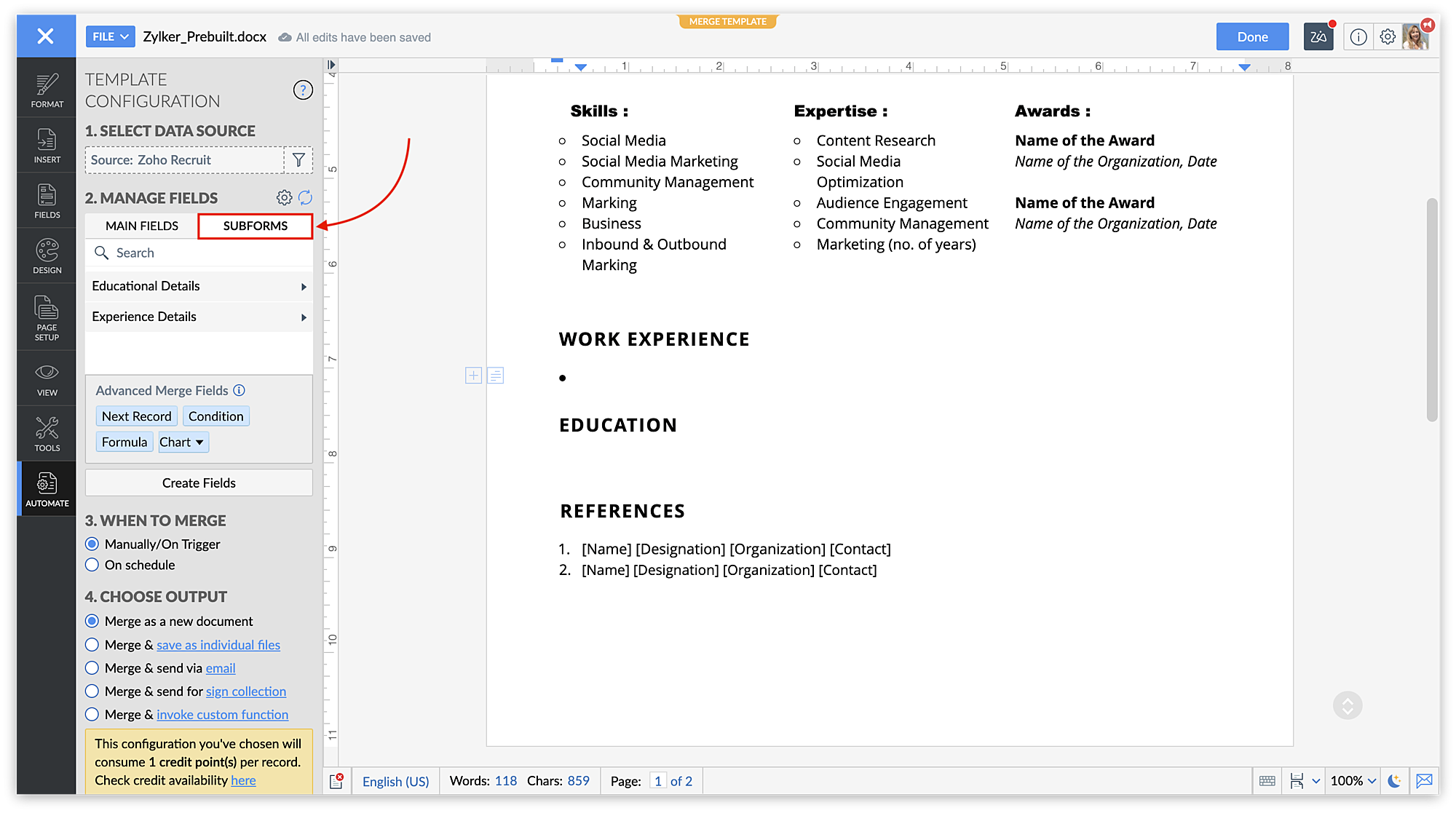Open the Zia writing assistant icon
Screen dimensions: 1456x813
point(1318,36)
